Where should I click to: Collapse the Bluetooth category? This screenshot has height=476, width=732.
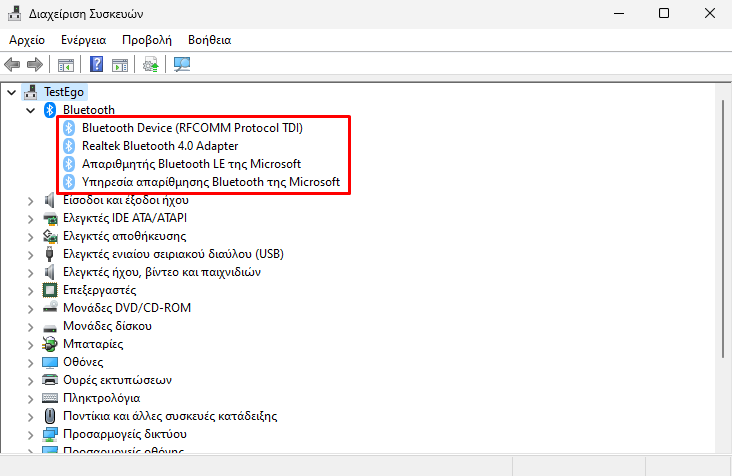(30, 111)
